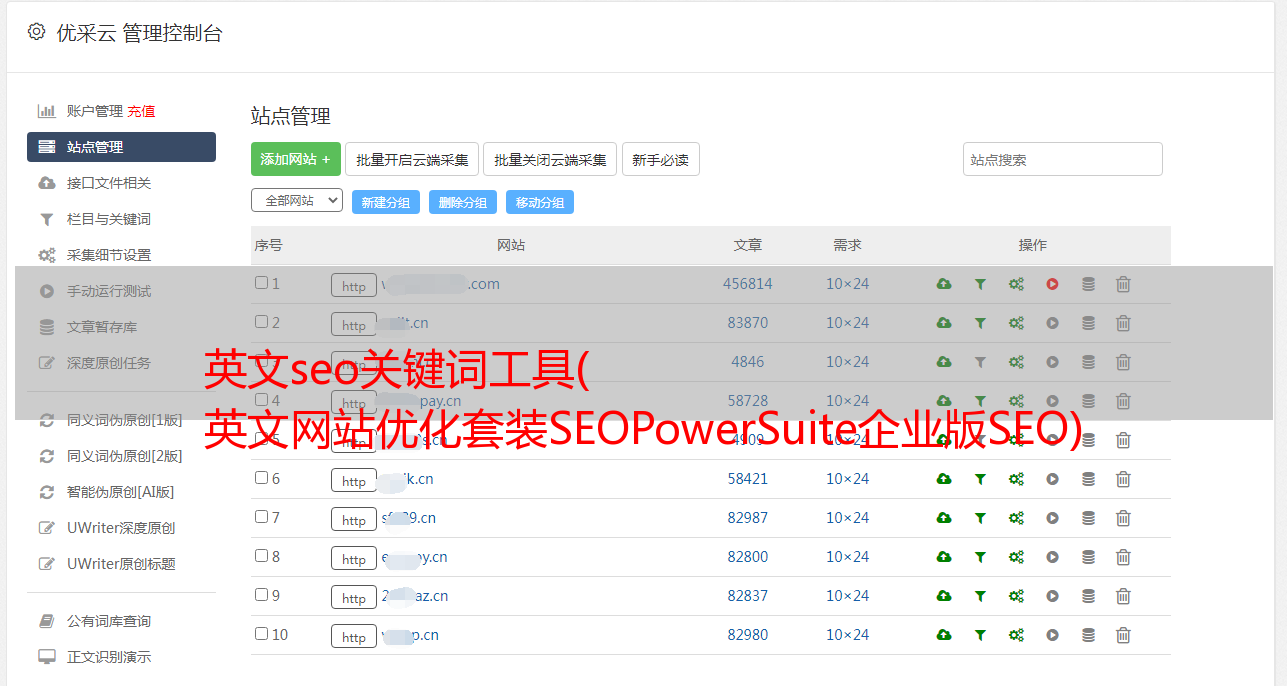
Task: Click the red play icon in row 1
Action: [x=1052, y=284]
